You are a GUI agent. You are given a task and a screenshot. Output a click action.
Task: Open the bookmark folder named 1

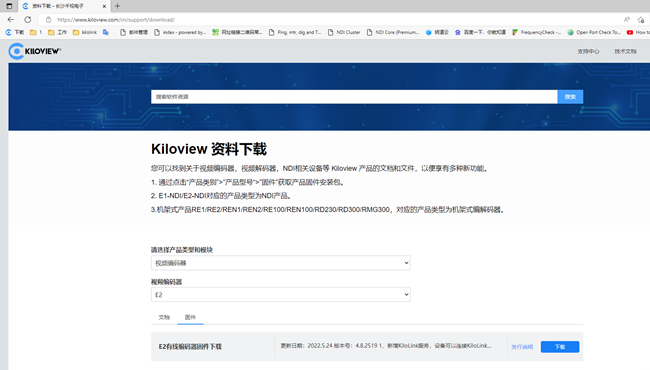[x=36, y=32]
